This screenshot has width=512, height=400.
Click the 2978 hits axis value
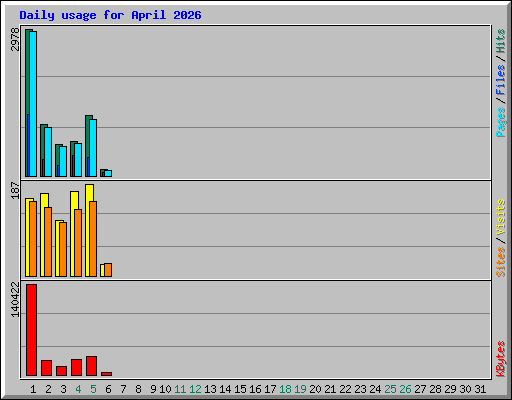[x=15, y=39]
